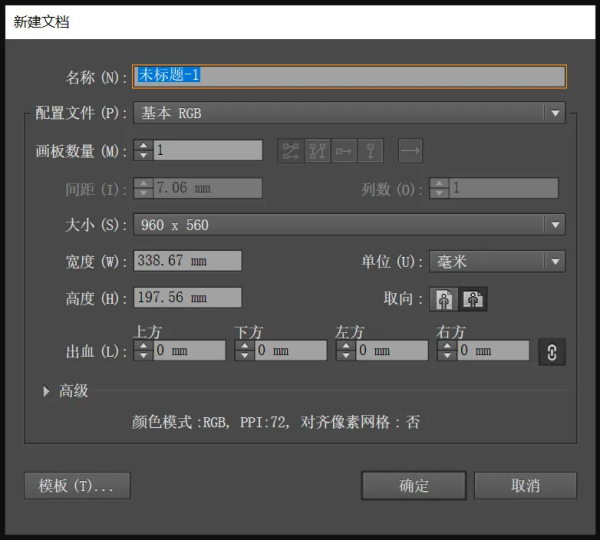Viewport: 600px width, 540px height.
Task: Increase the 左方 left bleed value
Action: click(346, 346)
